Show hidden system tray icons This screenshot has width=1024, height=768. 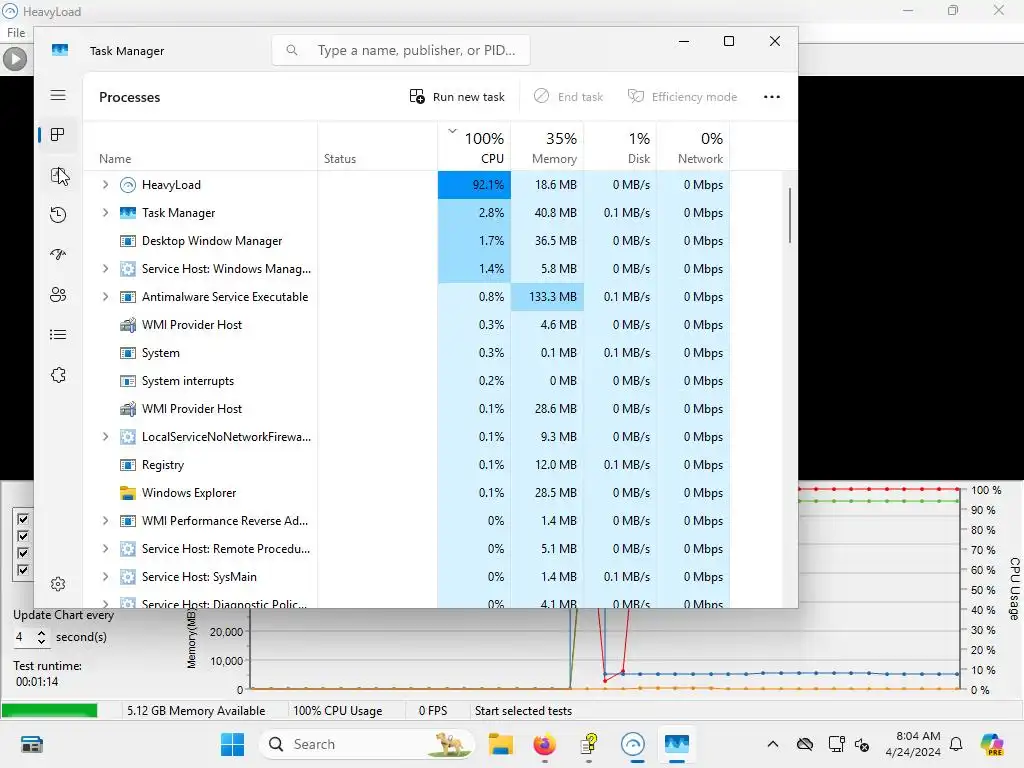tap(773, 744)
